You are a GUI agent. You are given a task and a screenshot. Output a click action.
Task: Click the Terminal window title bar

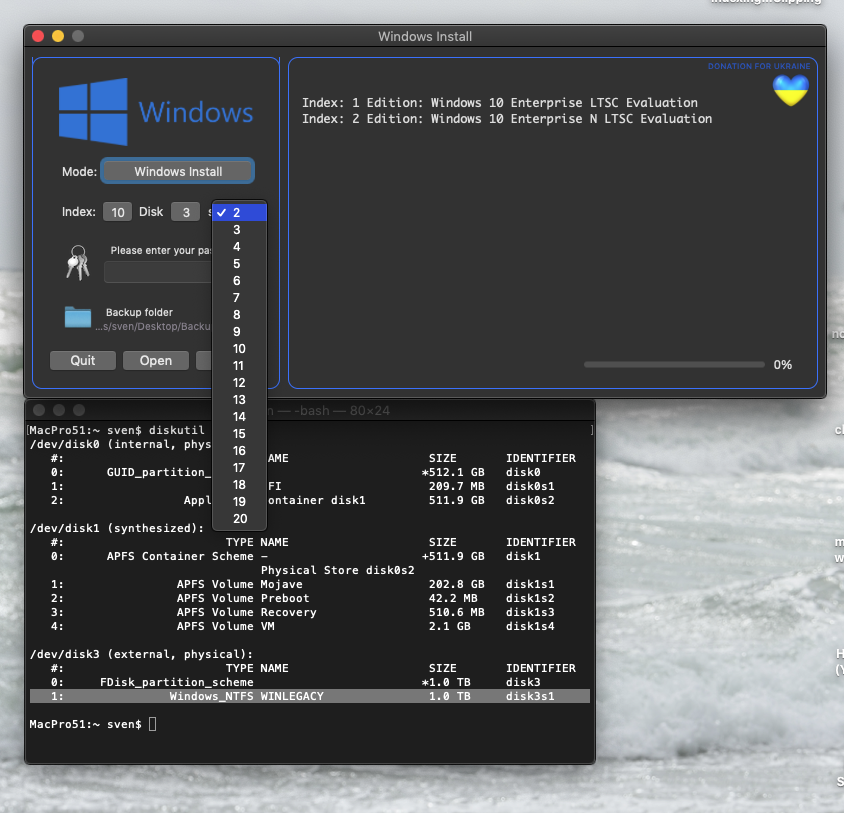(310, 410)
